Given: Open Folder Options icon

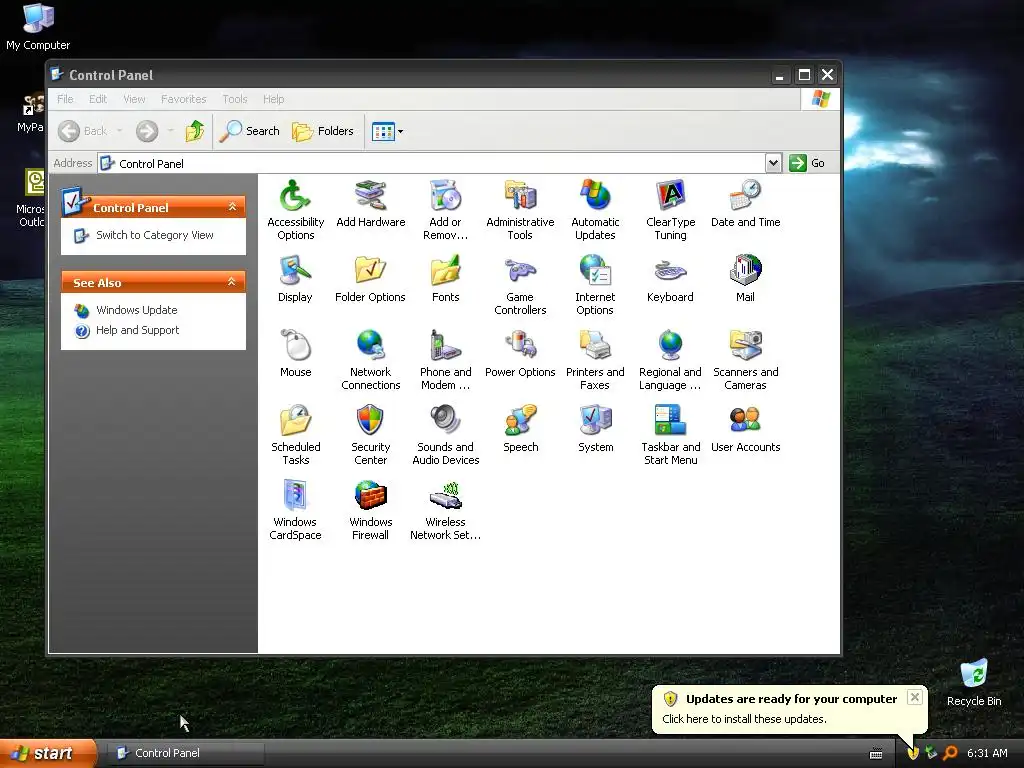Looking at the screenshot, I should pos(370,278).
